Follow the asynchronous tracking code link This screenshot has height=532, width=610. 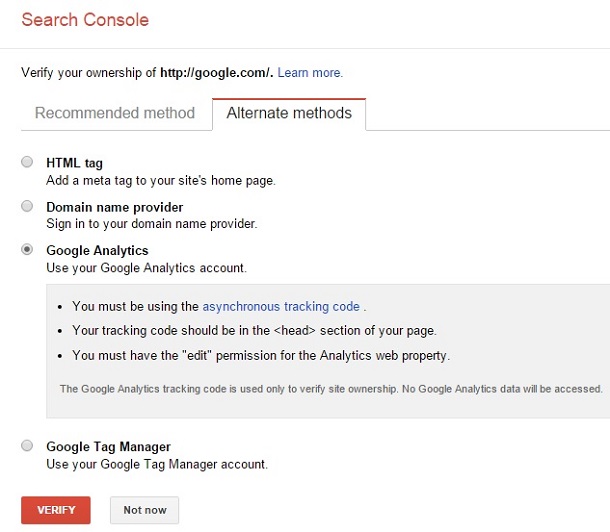pyautogui.click(x=281, y=306)
